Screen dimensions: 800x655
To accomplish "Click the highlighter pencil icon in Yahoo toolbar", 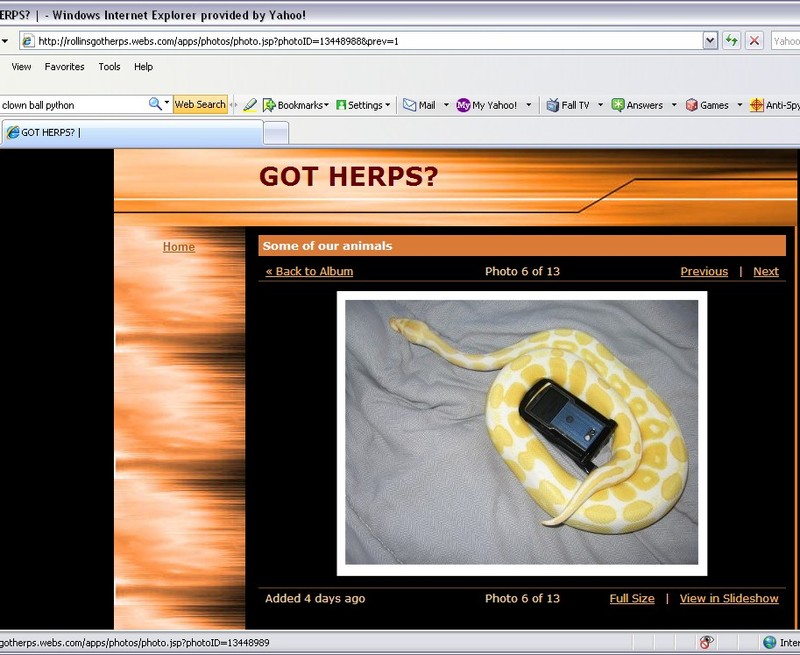I will tap(250, 105).
